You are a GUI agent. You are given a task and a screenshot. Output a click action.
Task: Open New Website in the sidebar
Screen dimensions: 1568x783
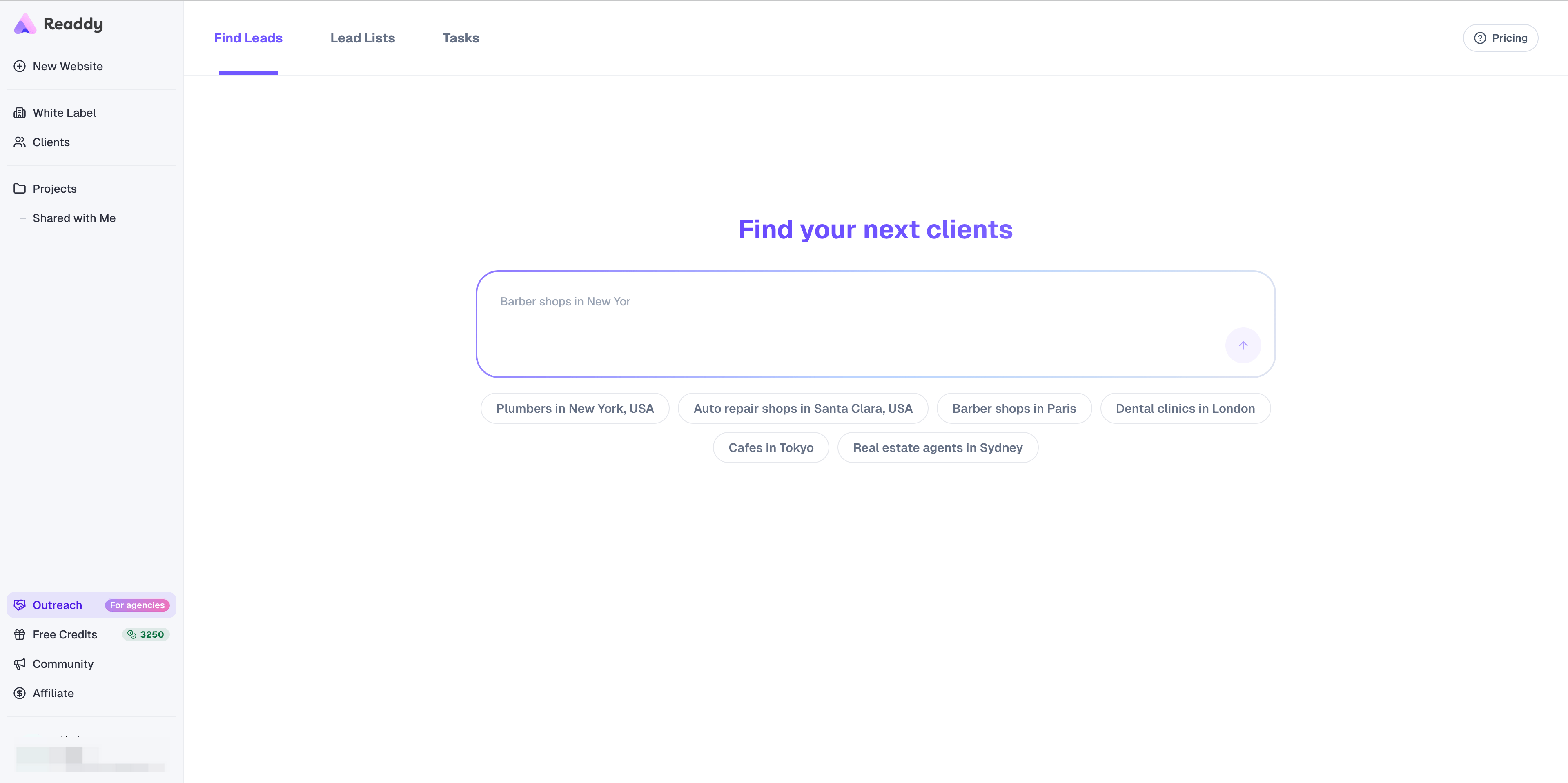point(91,66)
